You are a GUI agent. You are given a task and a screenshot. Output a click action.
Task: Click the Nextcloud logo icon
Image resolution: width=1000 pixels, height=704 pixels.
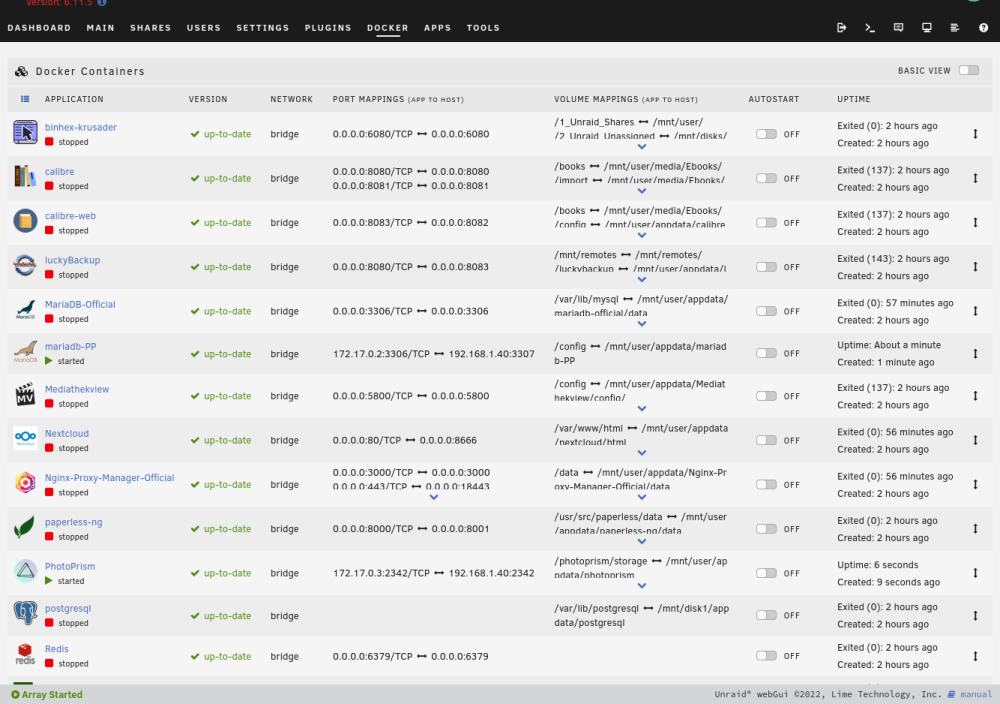[26, 439]
